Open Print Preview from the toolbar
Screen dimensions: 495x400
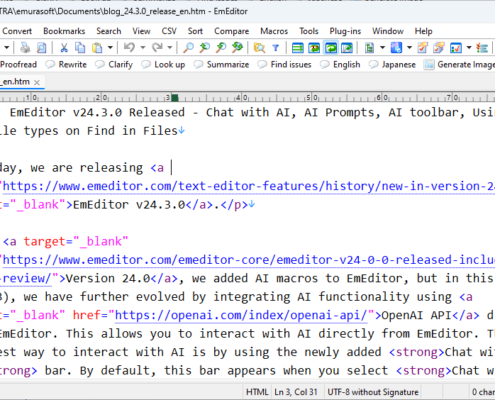pos(41,48)
